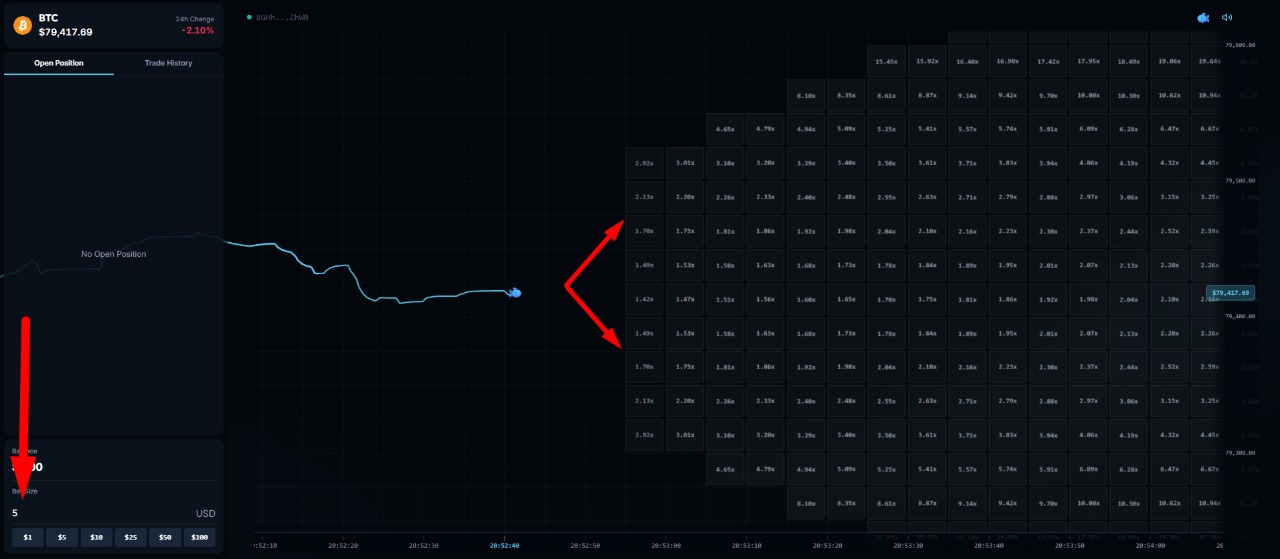
Task: Open the Trade History tab
Action: coord(168,63)
